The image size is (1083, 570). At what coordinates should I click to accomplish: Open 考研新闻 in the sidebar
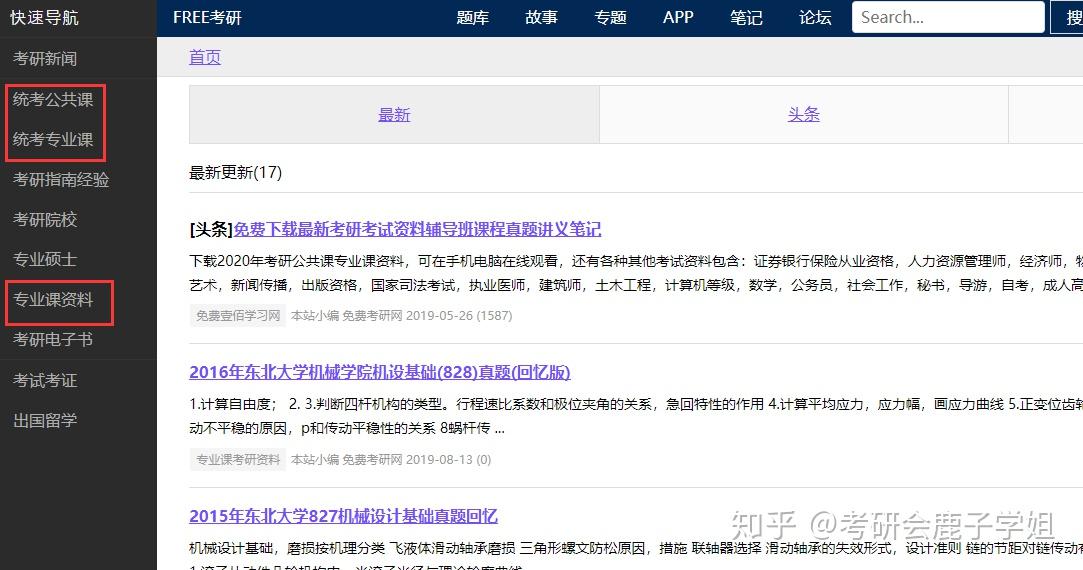45,59
